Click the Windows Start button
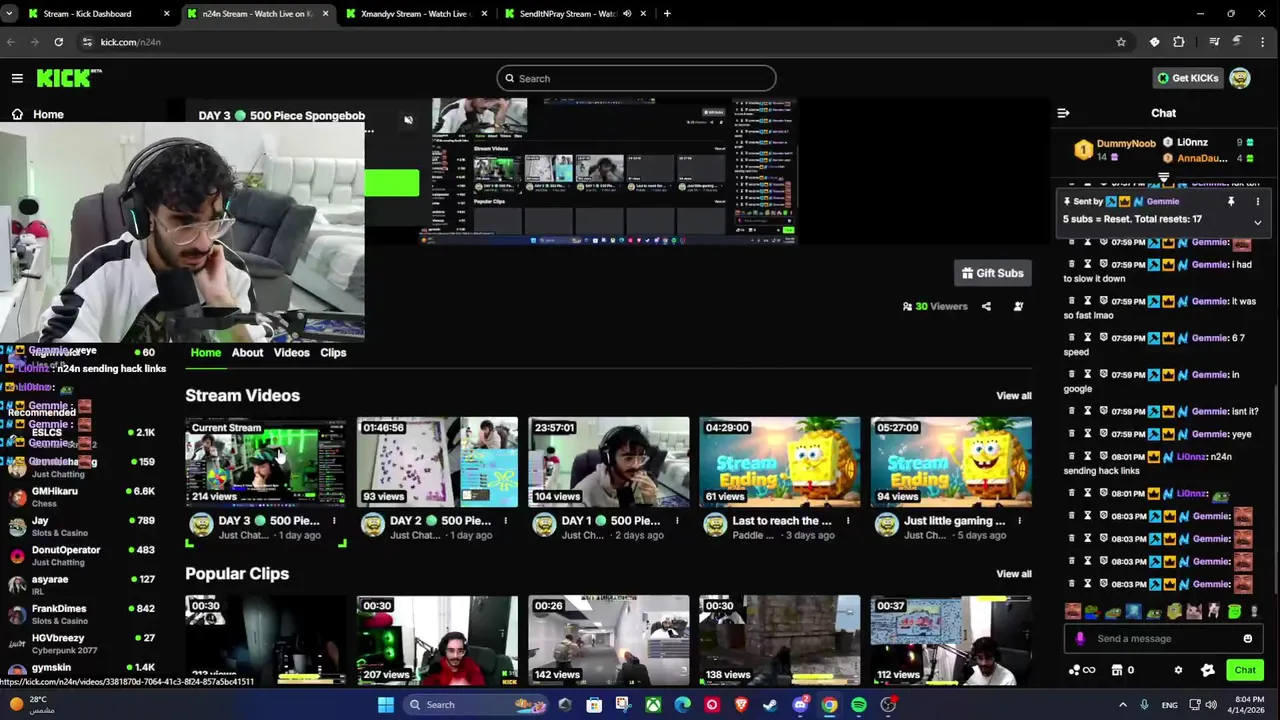Screen dimensions: 1280x720 [386, 705]
